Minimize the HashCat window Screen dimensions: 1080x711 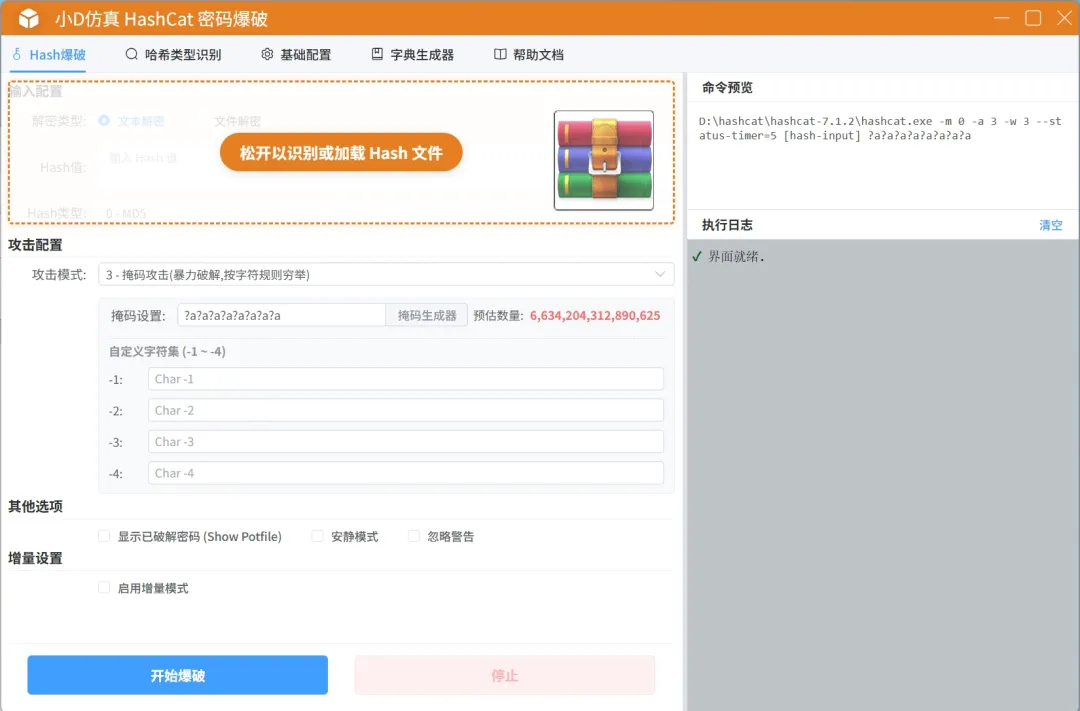1001,18
